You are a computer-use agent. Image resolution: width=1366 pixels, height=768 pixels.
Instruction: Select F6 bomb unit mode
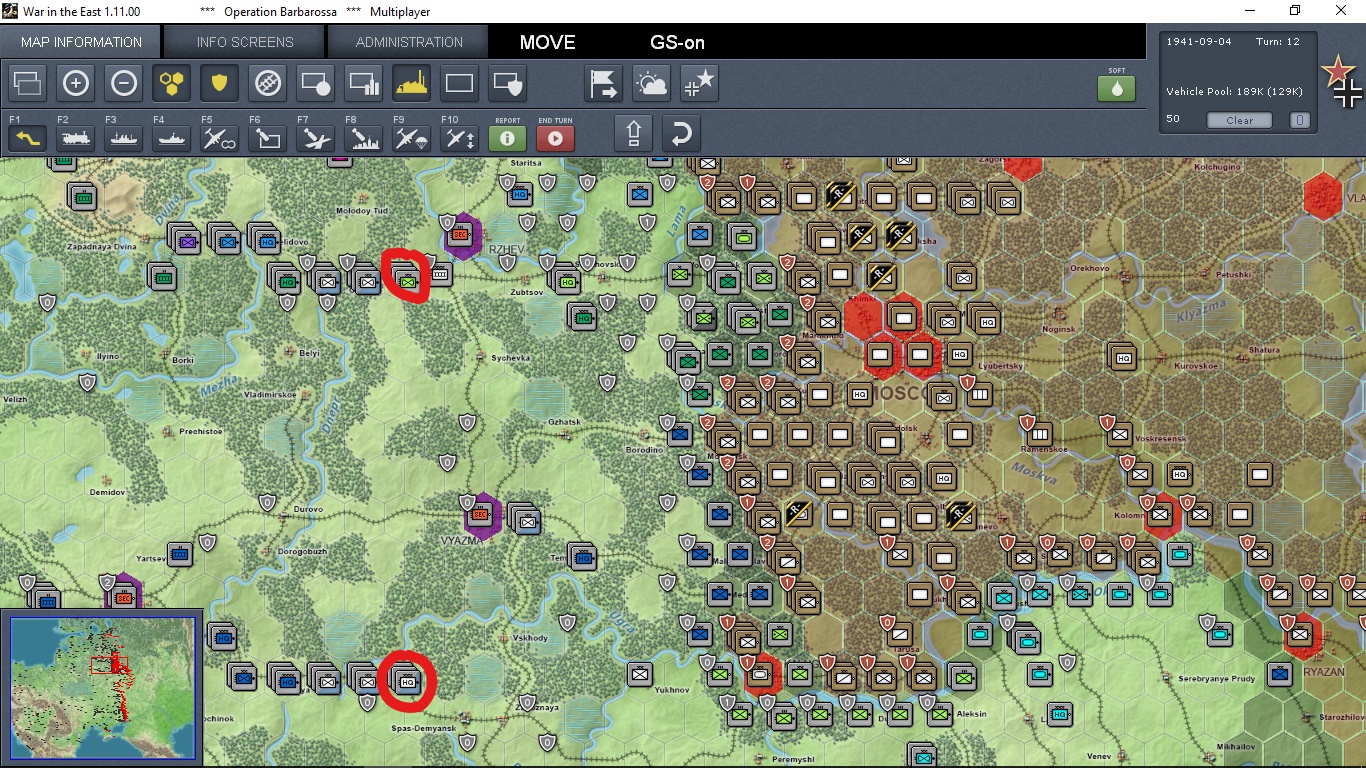click(267, 138)
